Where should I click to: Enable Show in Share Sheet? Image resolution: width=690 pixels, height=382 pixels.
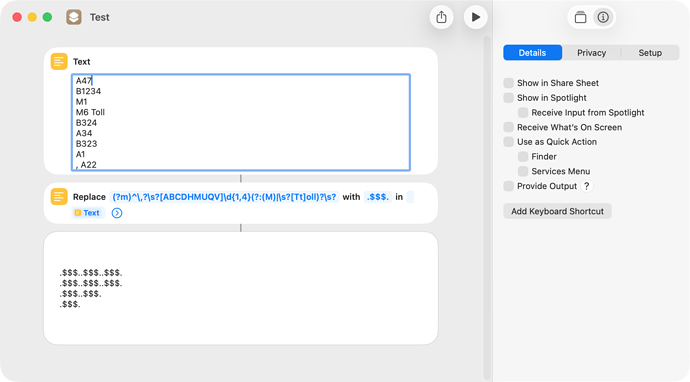[509, 83]
